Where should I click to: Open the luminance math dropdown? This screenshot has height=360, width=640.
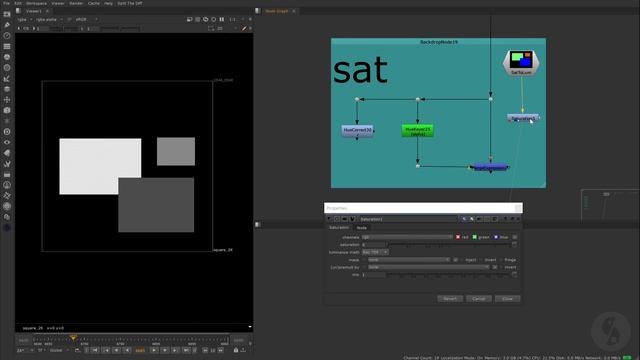pos(375,252)
